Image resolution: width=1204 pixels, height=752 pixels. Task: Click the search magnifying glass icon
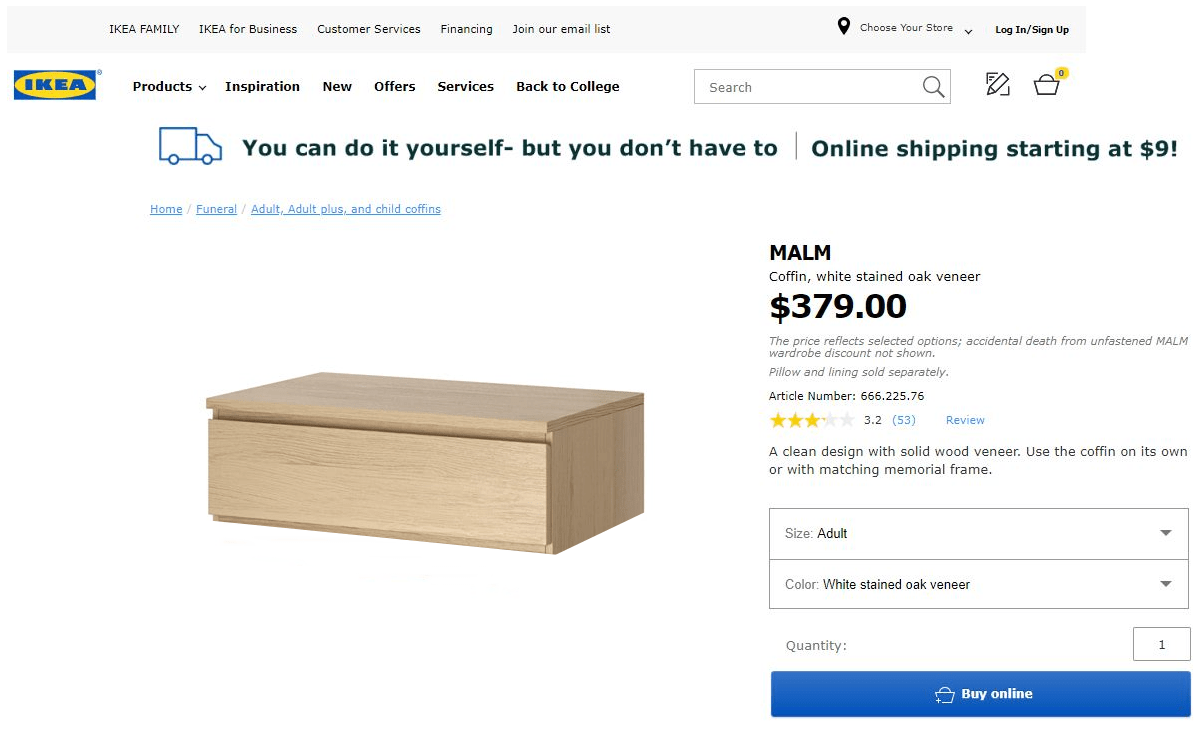(x=933, y=87)
